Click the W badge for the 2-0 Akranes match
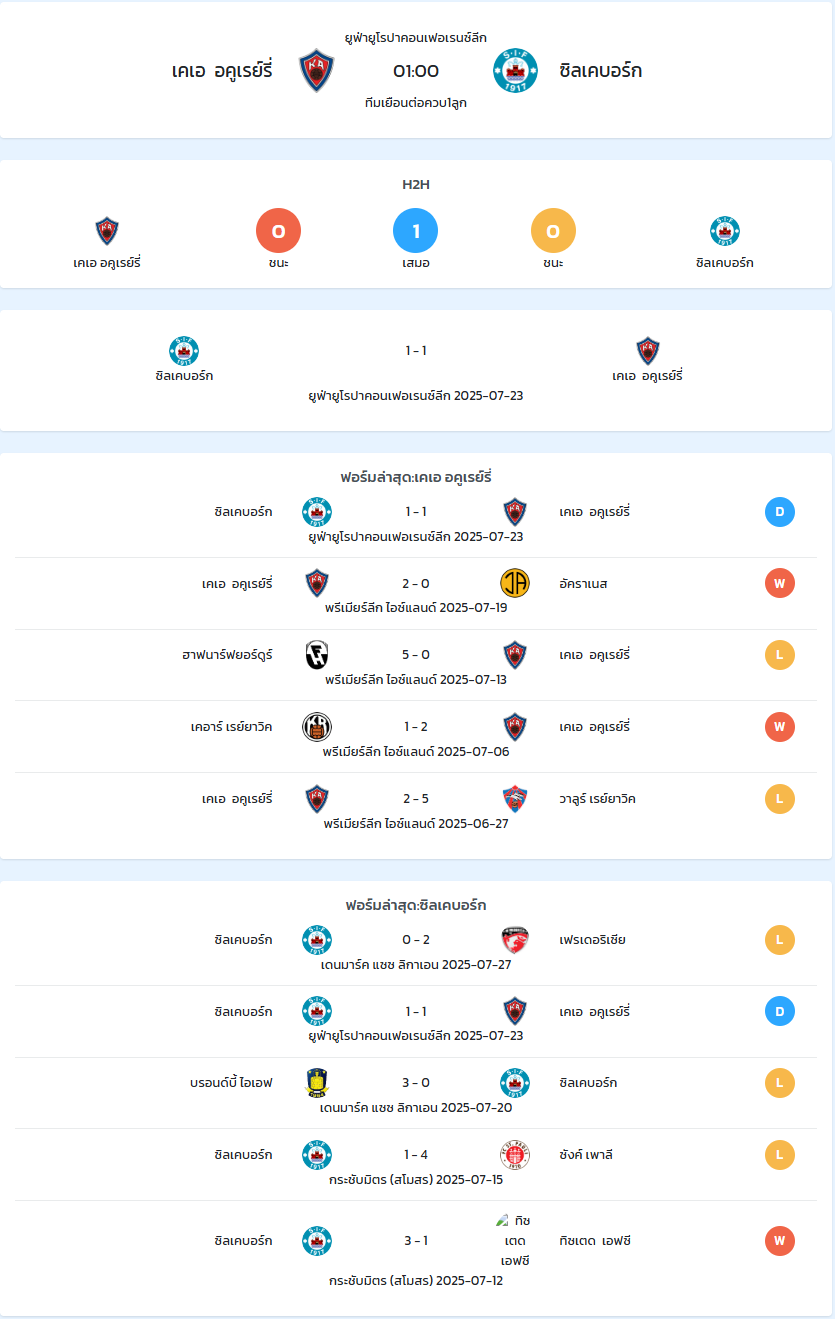 click(x=780, y=583)
